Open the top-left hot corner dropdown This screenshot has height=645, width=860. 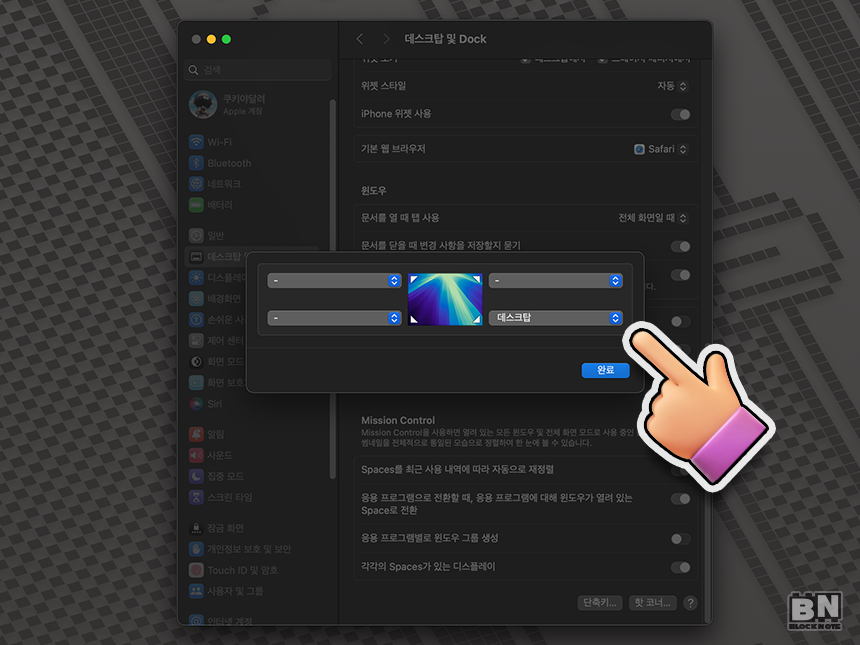(x=334, y=281)
